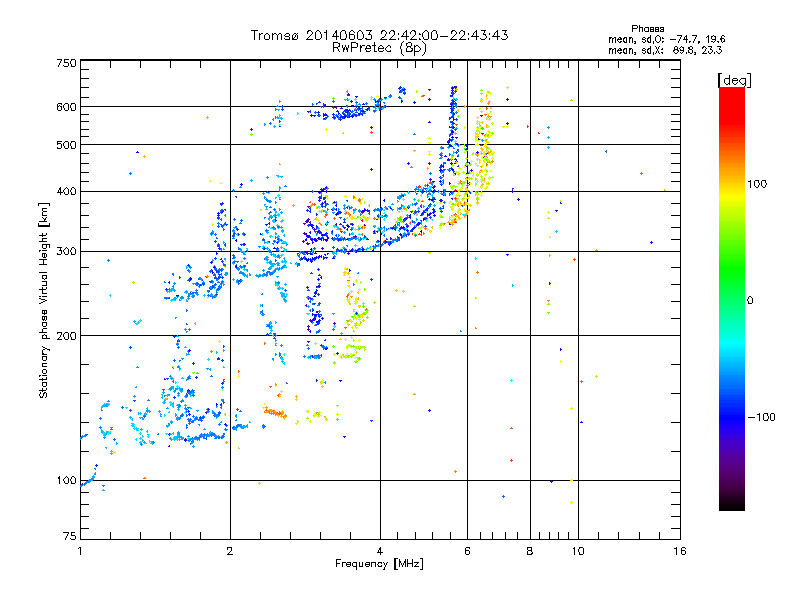800x600 pixels.
Task: Click the x-axis tick label '2'
Action: point(230,551)
